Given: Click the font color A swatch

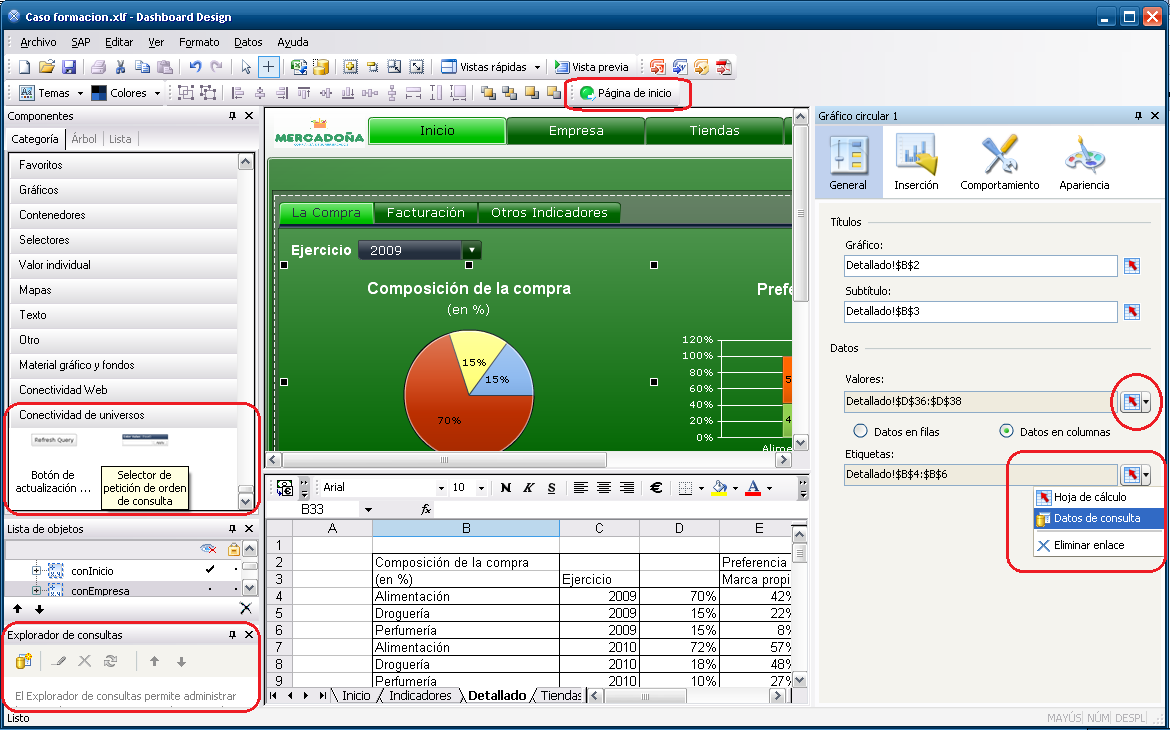Looking at the screenshot, I should [x=752, y=488].
